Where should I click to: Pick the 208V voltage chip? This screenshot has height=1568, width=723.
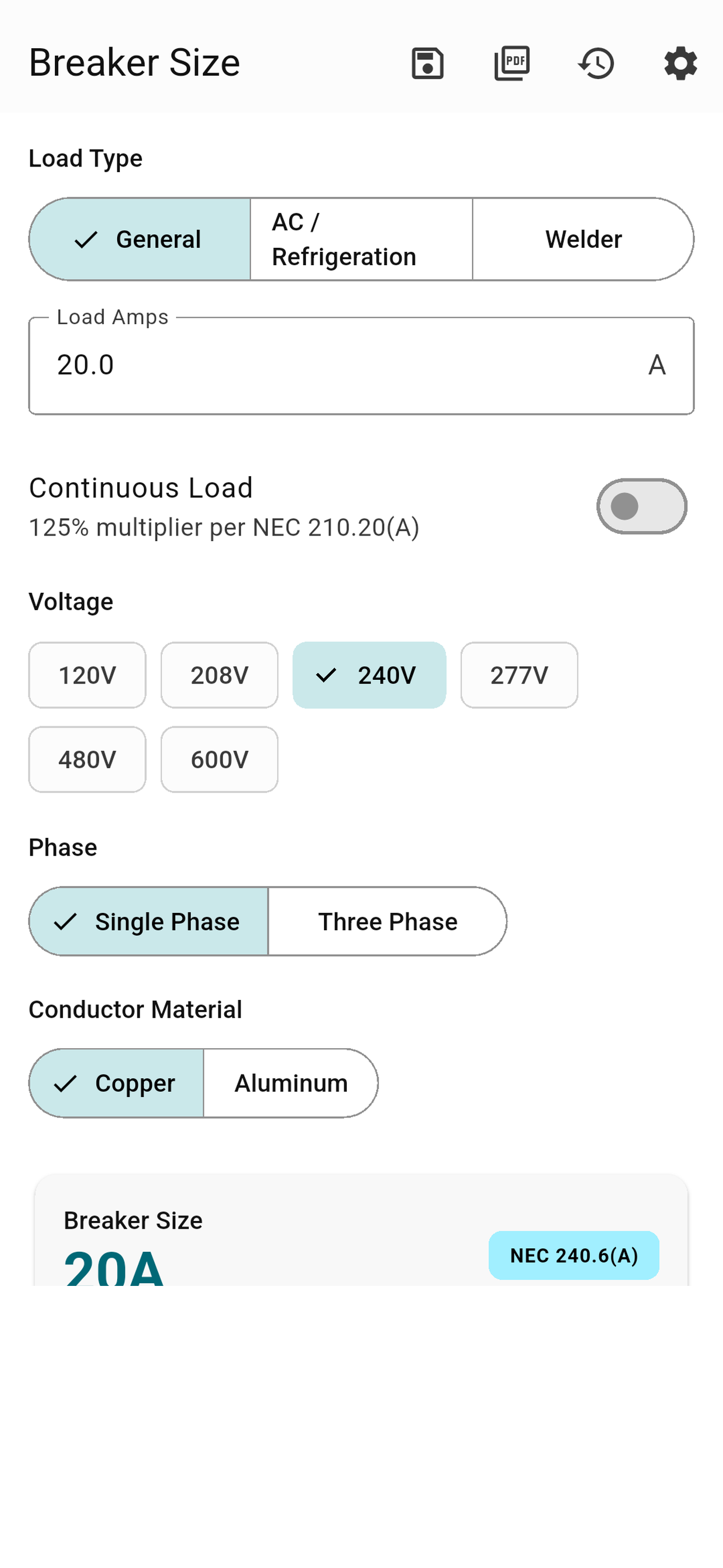pos(220,675)
